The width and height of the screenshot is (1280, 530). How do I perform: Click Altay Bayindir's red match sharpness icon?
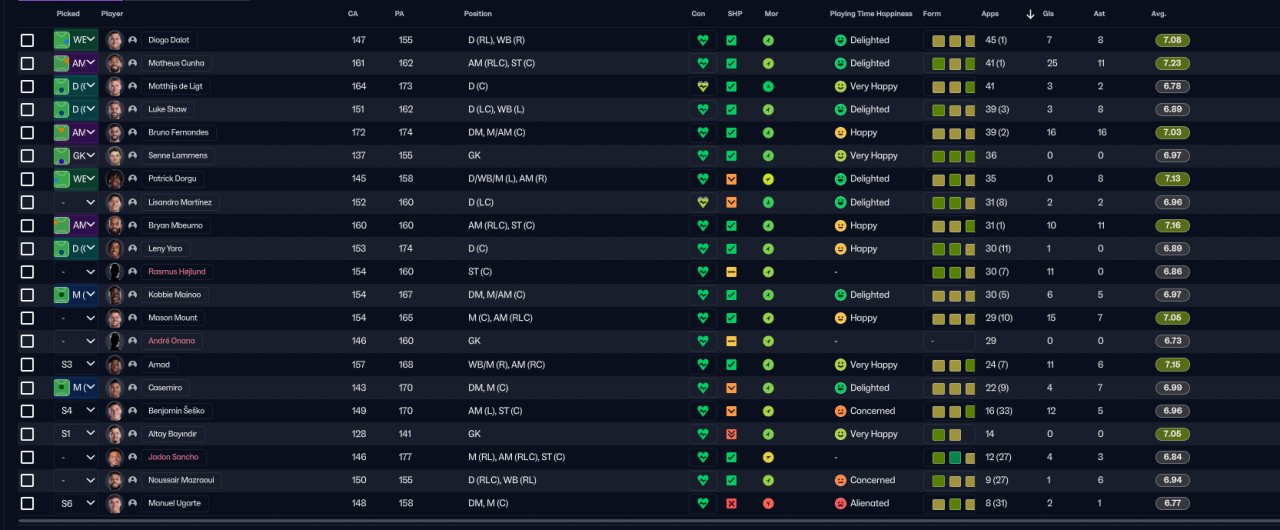pyautogui.click(x=731, y=434)
